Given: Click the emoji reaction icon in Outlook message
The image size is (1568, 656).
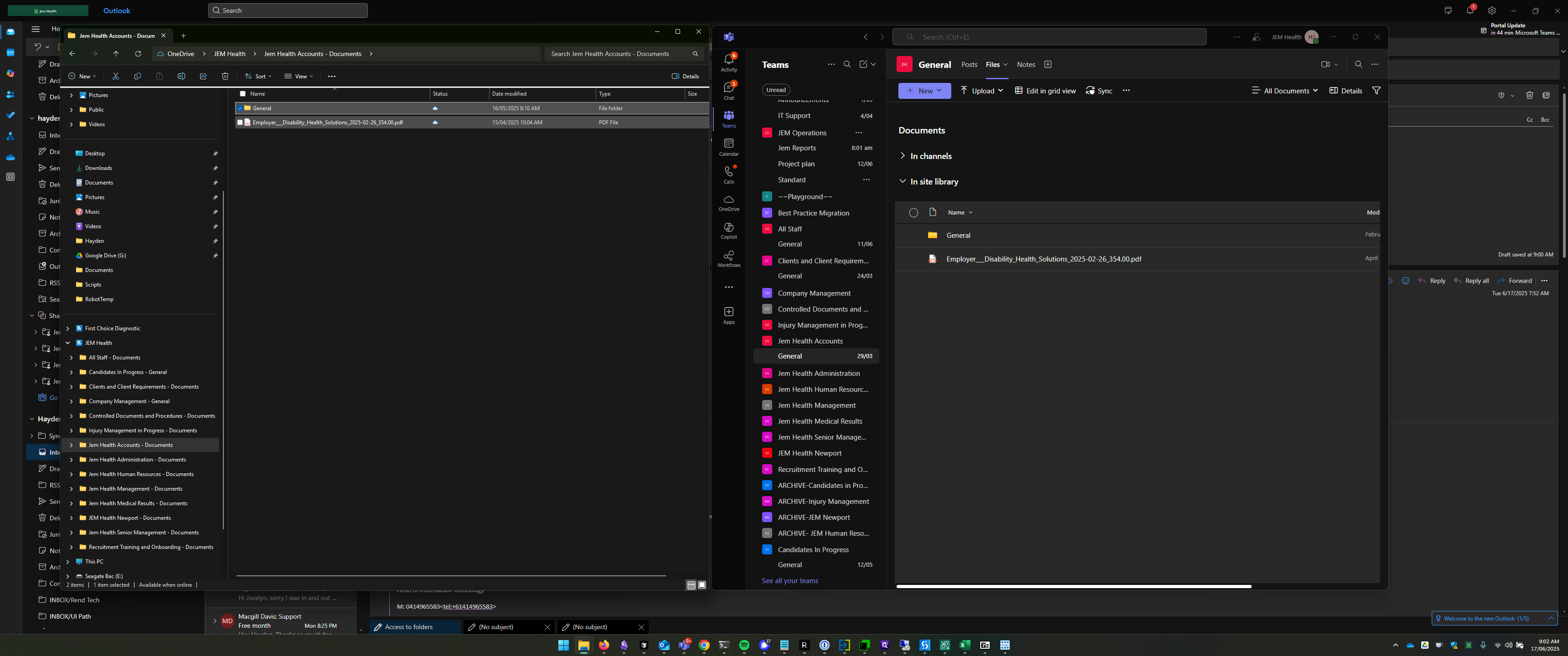Looking at the screenshot, I should tap(1405, 281).
